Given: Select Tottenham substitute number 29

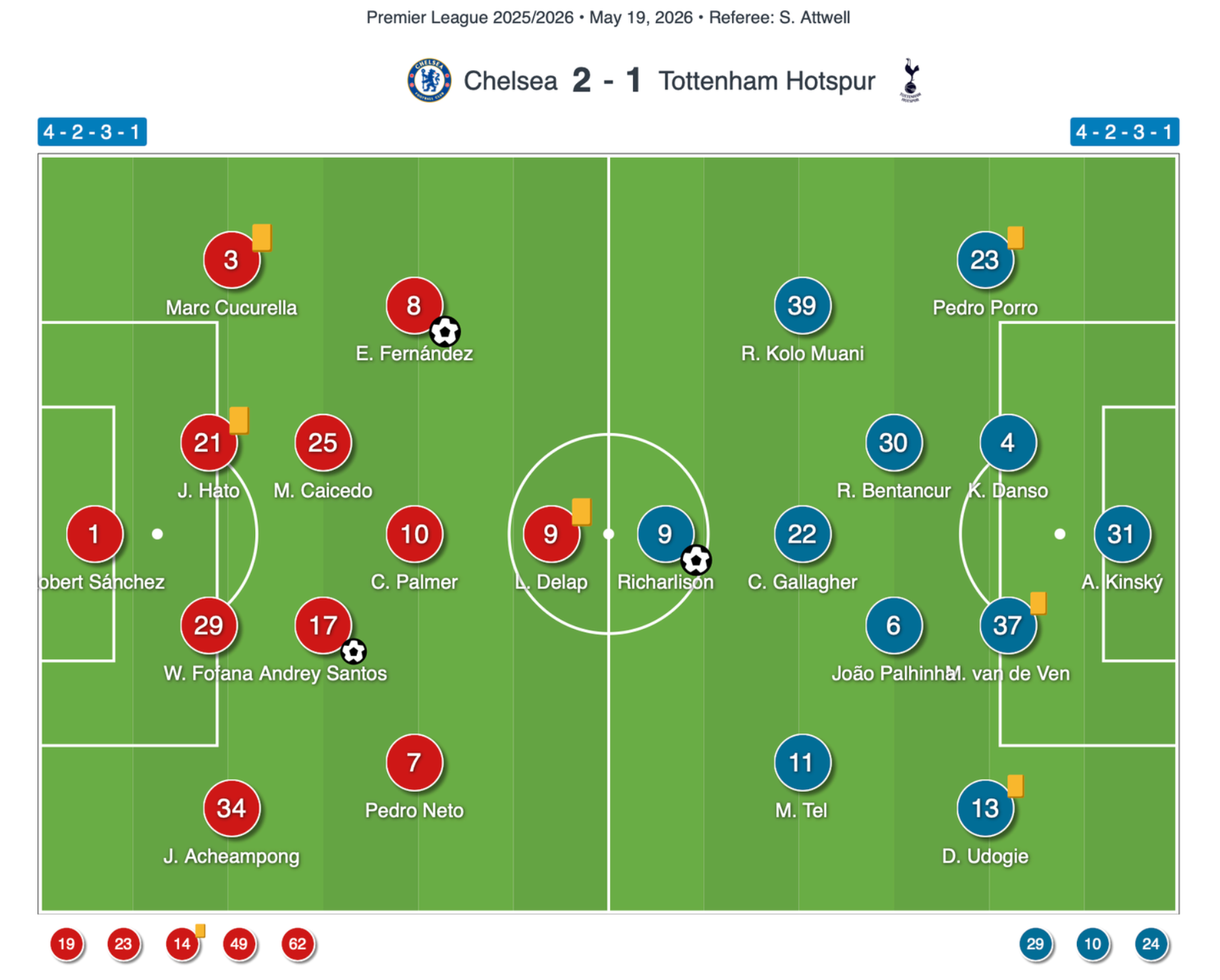Looking at the screenshot, I should click(1035, 944).
